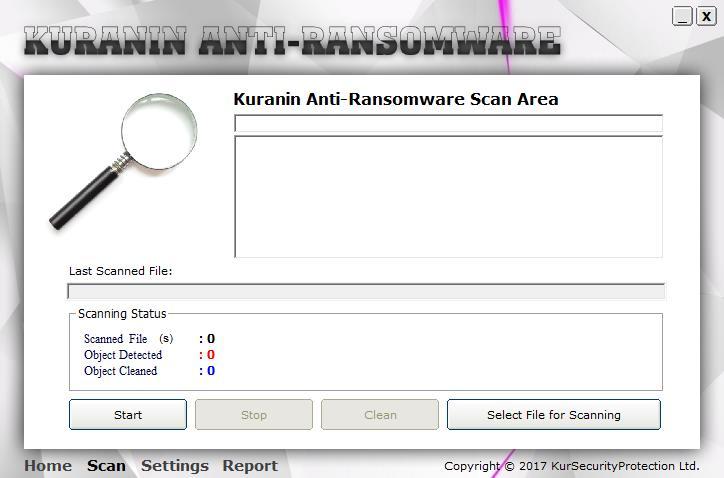
Task: Click the Stop button
Action: [254, 415]
